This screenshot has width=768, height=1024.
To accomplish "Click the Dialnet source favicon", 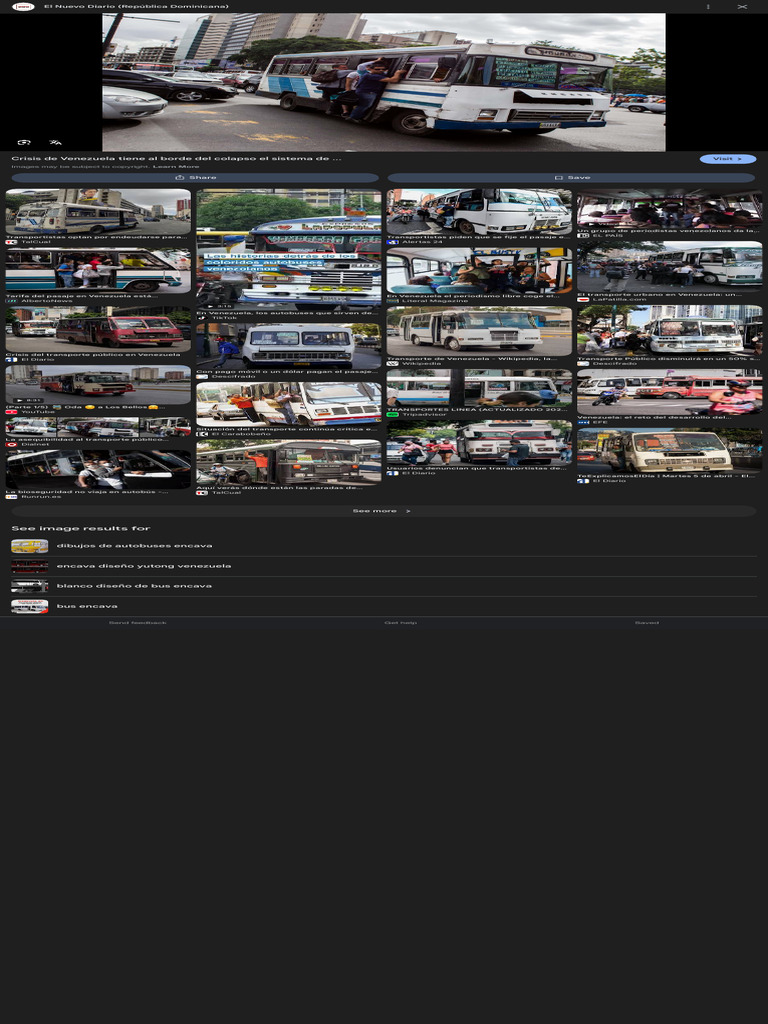I will (x=11, y=445).
